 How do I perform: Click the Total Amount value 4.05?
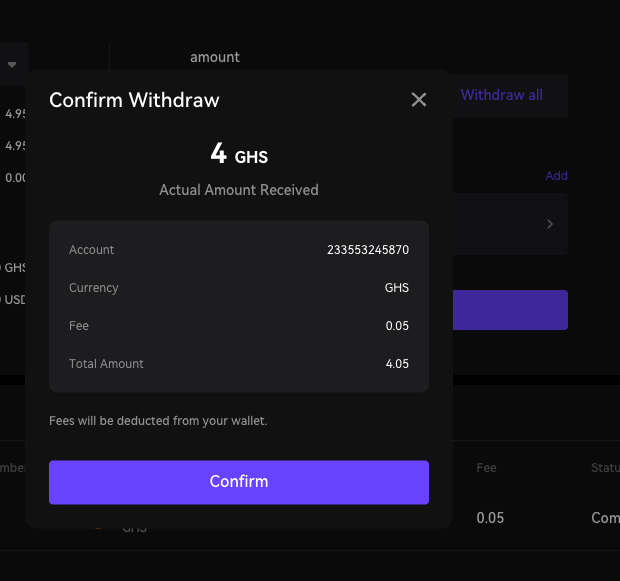point(397,364)
